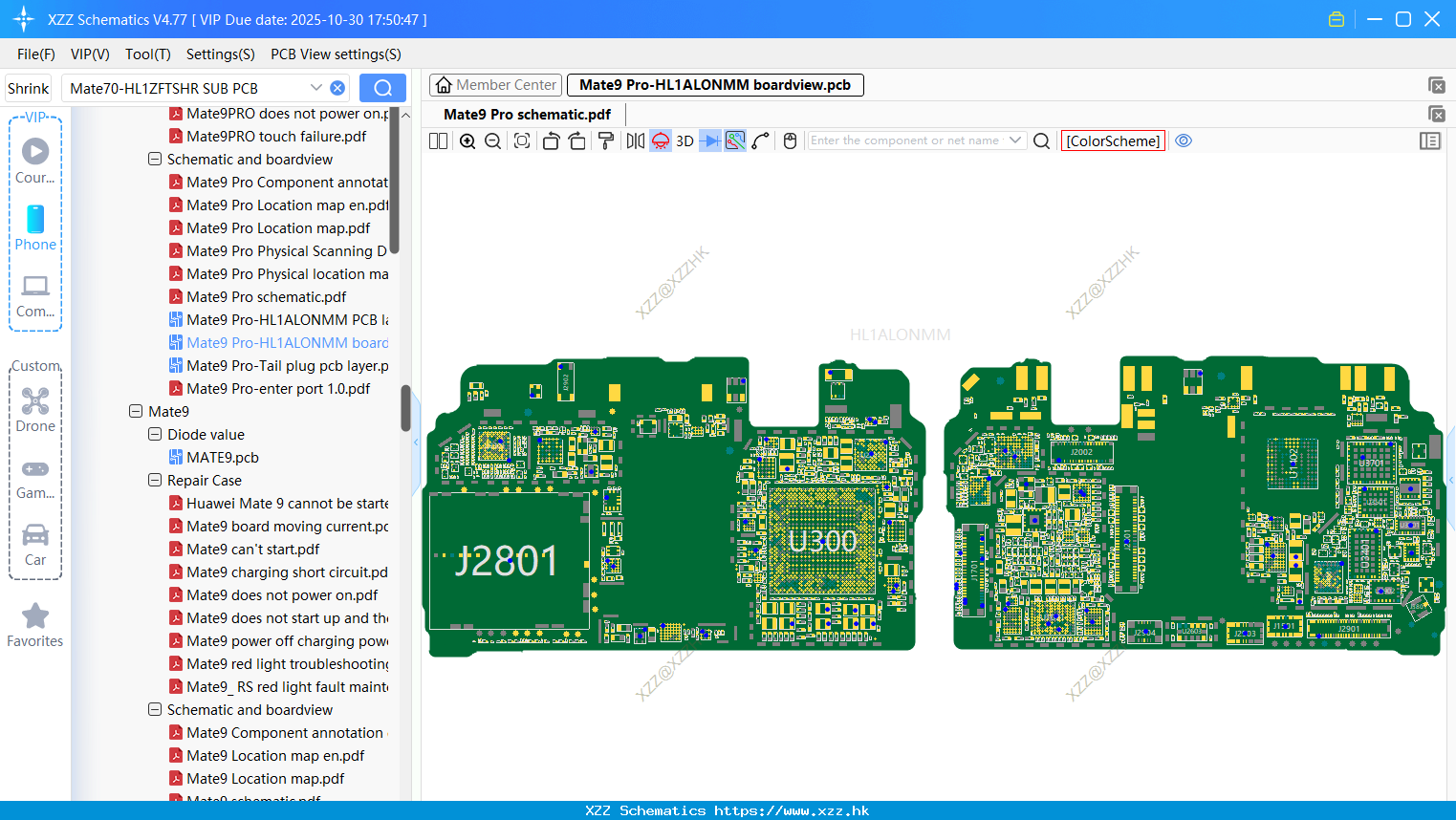
Task: Collapse lower Schematic and boardview folder
Action: click(x=155, y=710)
